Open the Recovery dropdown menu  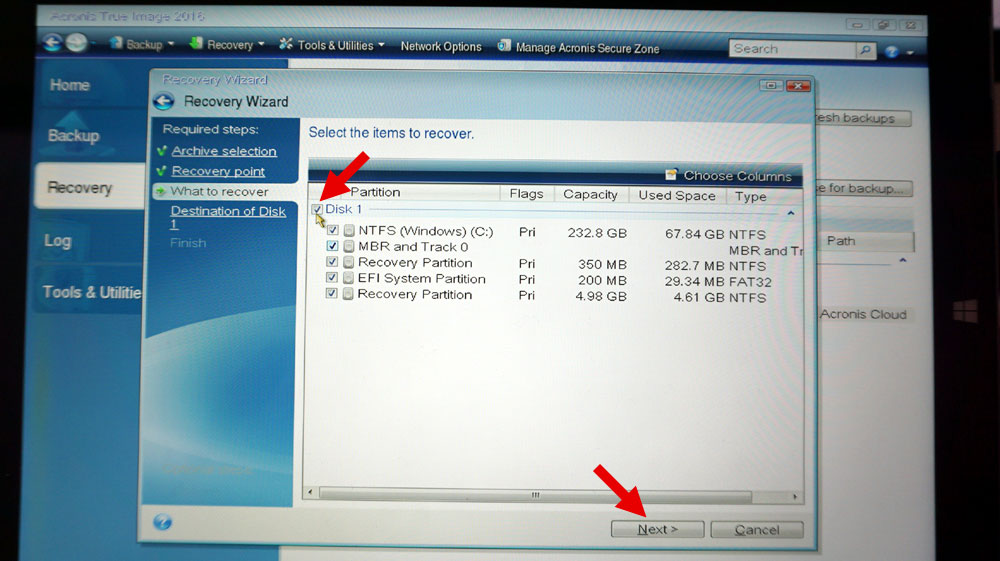227,45
